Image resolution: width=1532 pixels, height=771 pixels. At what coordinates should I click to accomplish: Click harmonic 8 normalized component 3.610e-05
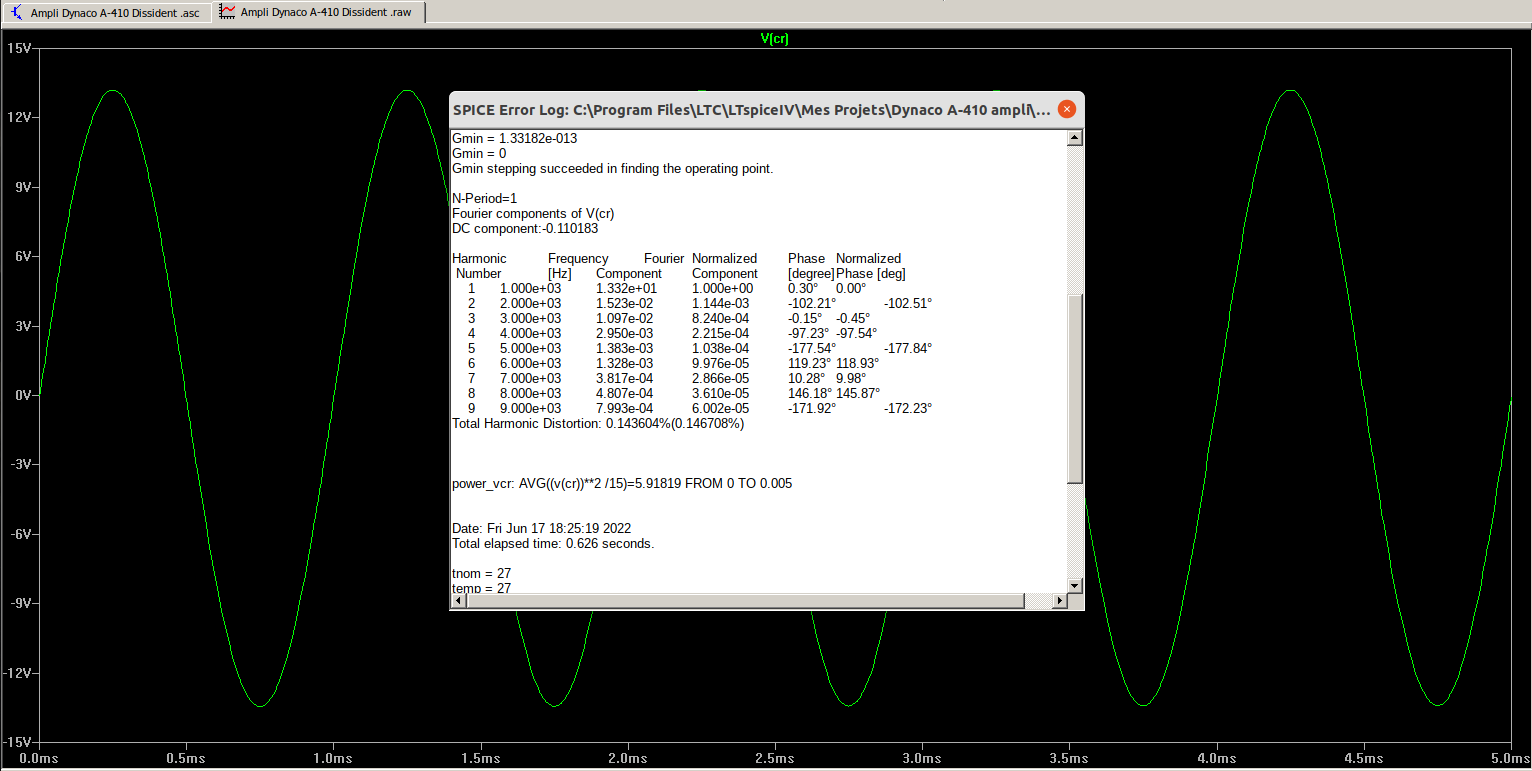point(722,394)
